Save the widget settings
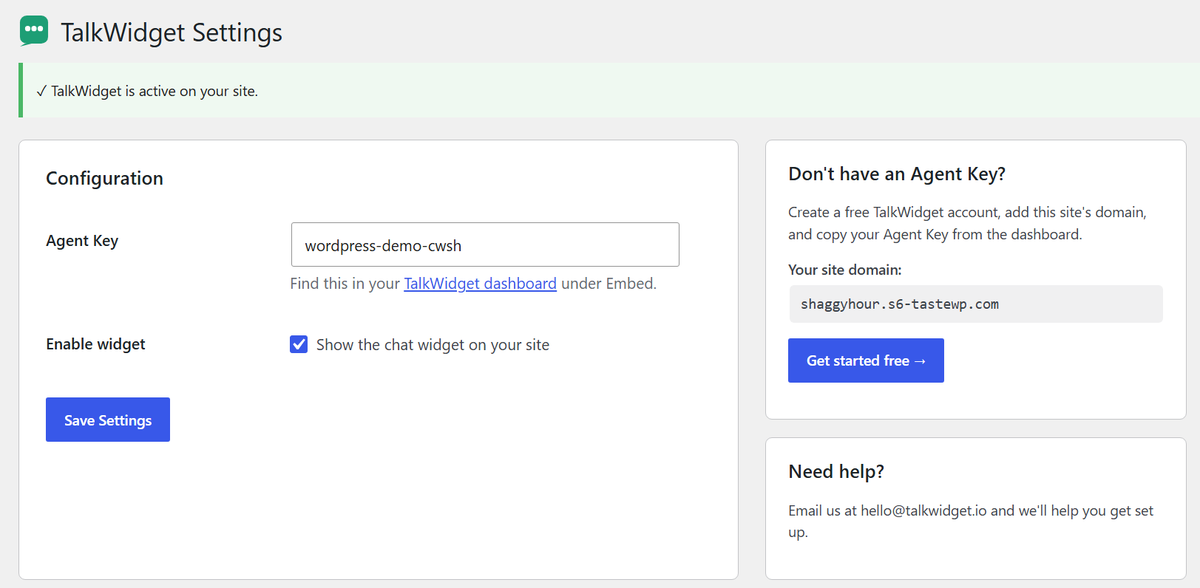Viewport: 1200px width, 588px height. pyautogui.click(x=108, y=420)
